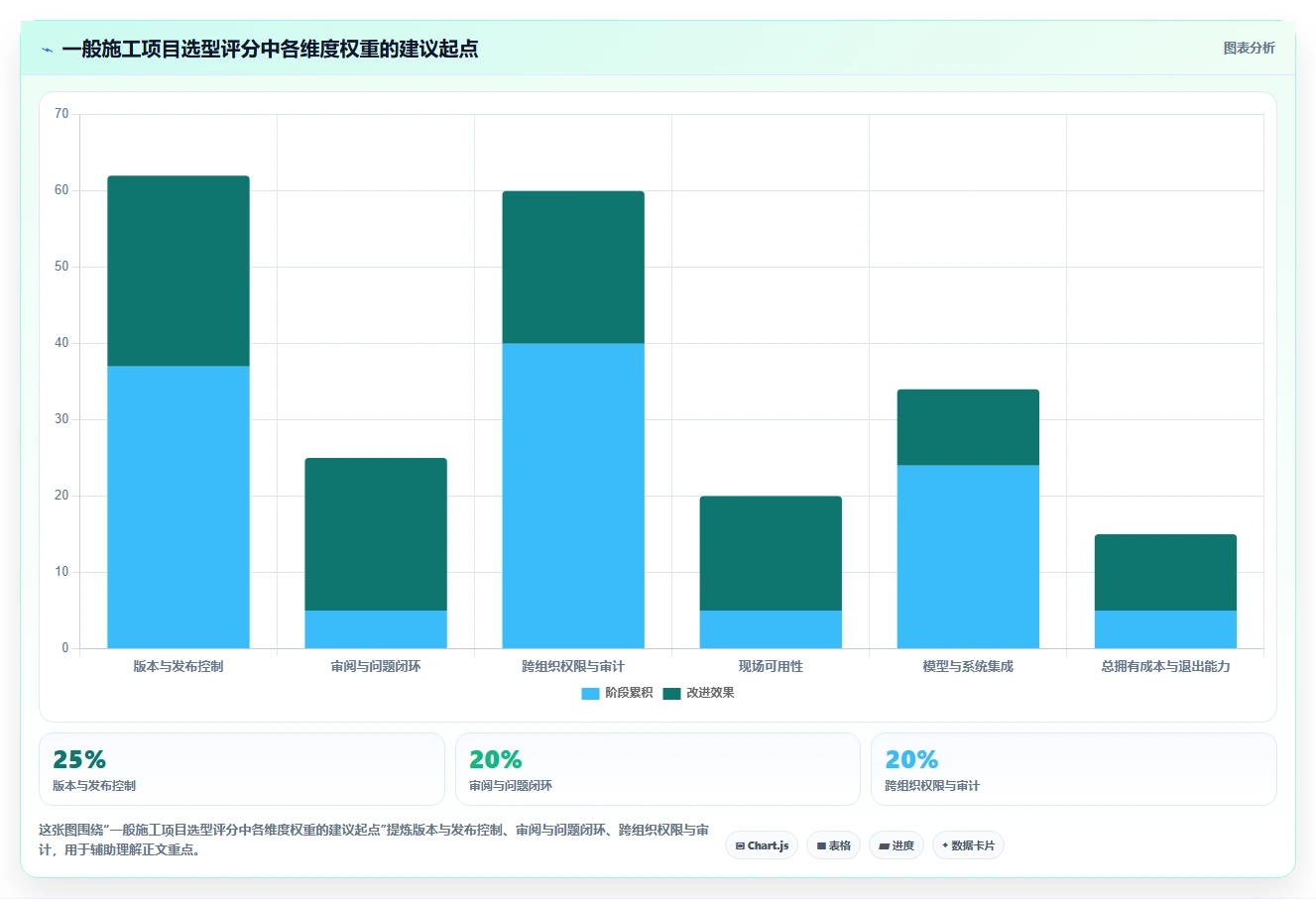Select the 20% 跨组织权限与审计 card
The width and height of the screenshot is (1316, 899).
click(1073, 769)
